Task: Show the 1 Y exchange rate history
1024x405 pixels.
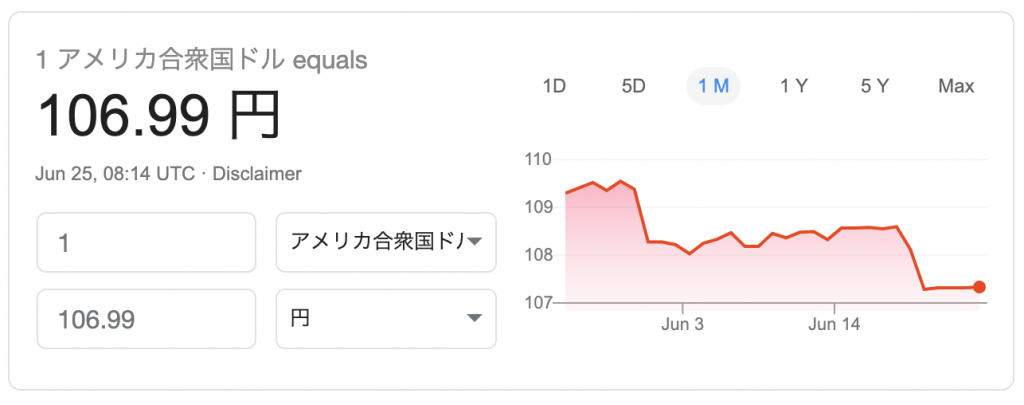Action: point(793,86)
